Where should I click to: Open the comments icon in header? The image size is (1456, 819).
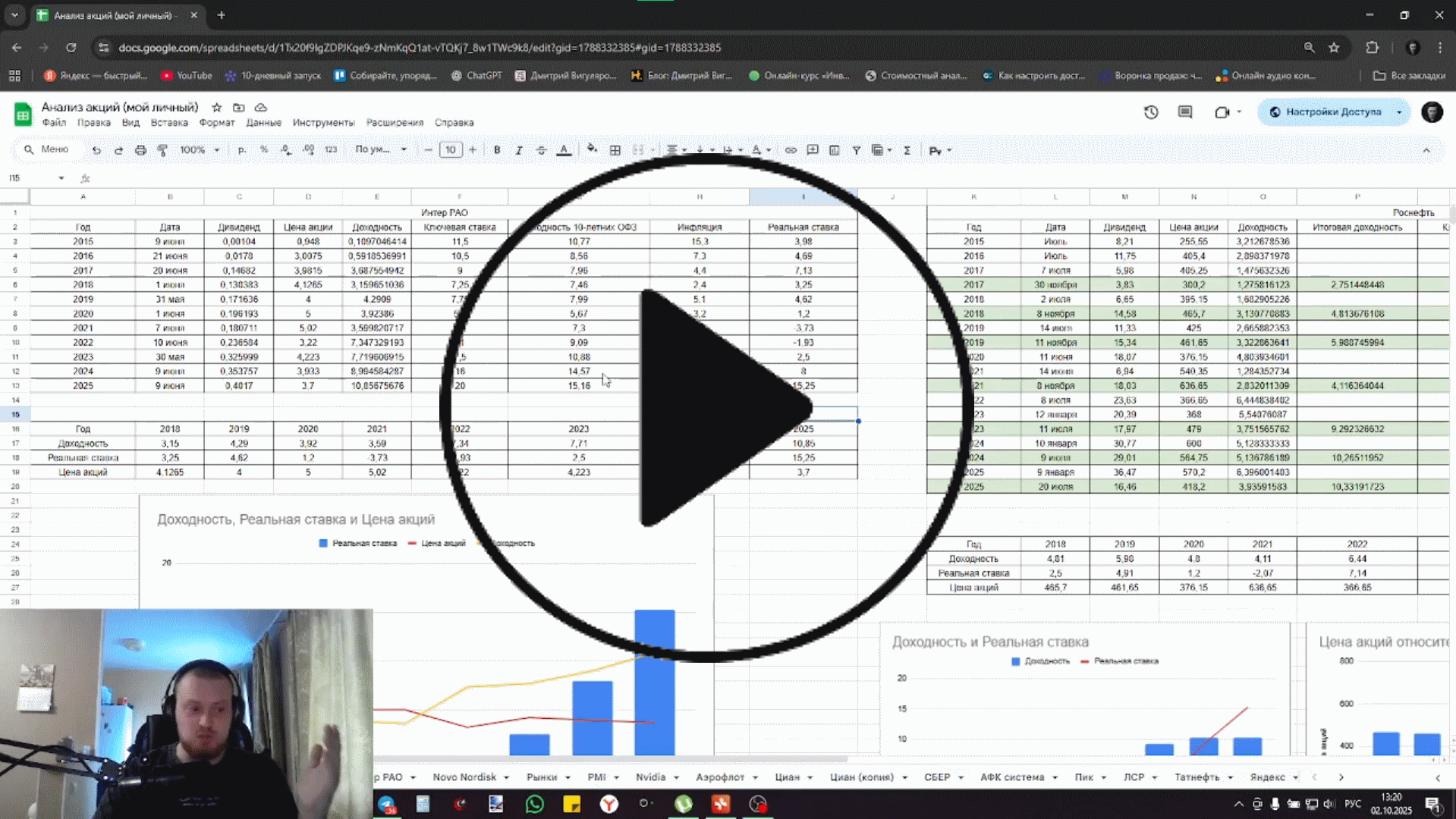[1185, 112]
